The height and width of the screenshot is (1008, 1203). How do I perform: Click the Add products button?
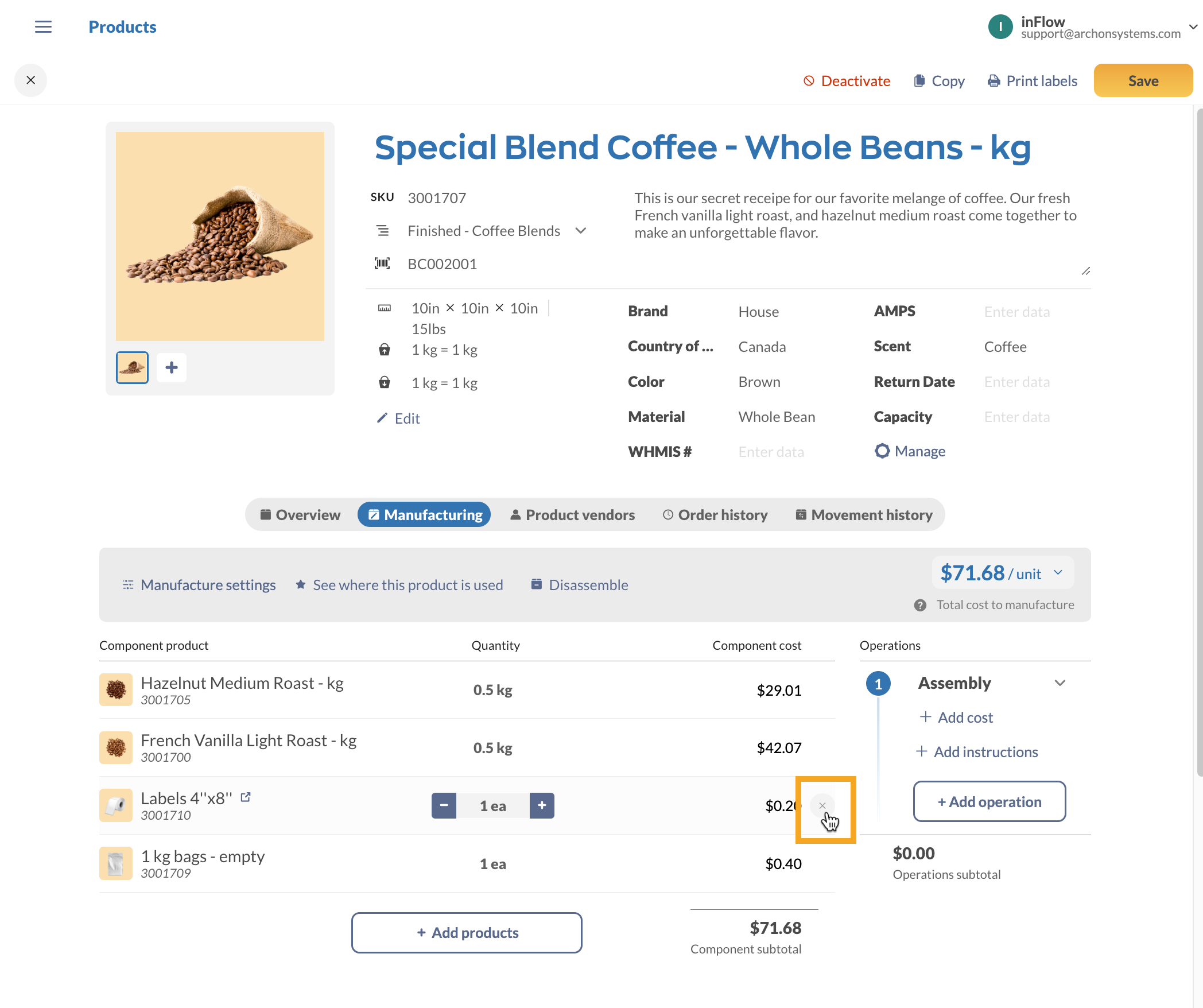(x=467, y=933)
